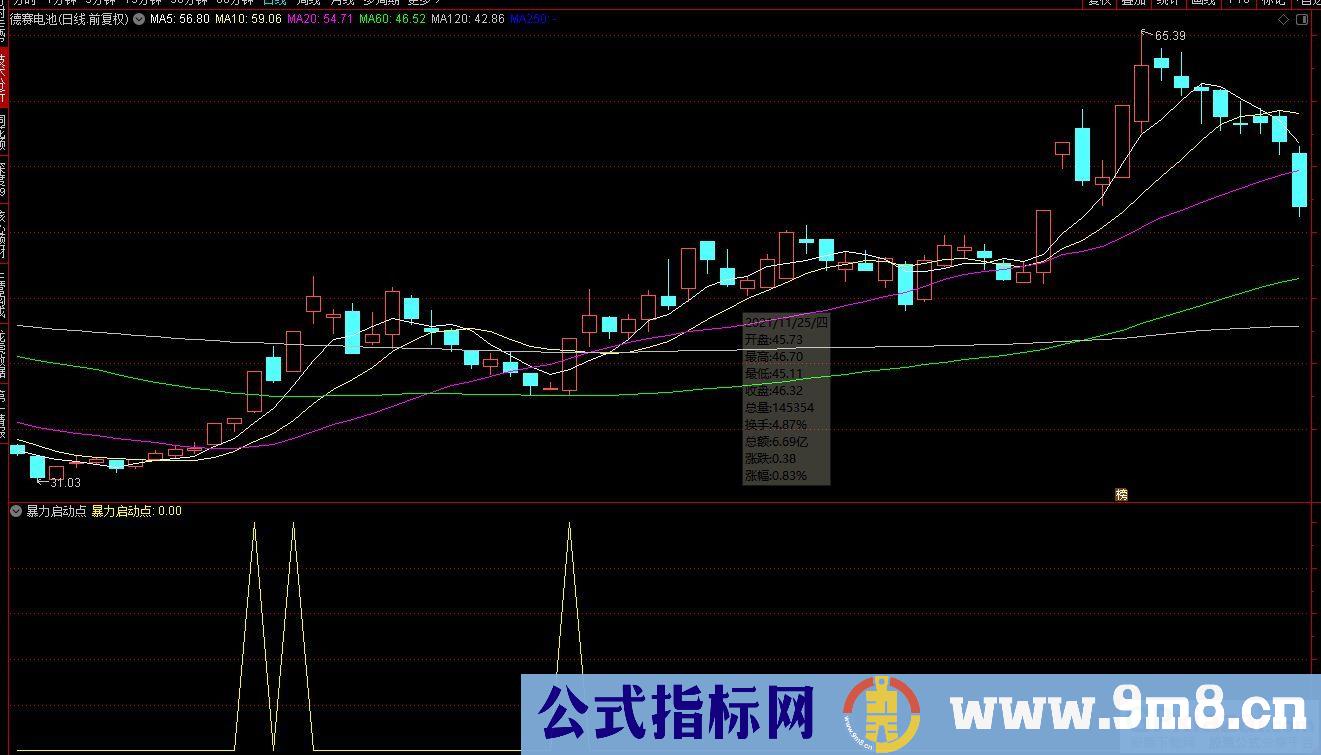Viewport: 1321px width, 755px height.
Task: Click the 65.39 high price label
Action: coord(1170,37)
